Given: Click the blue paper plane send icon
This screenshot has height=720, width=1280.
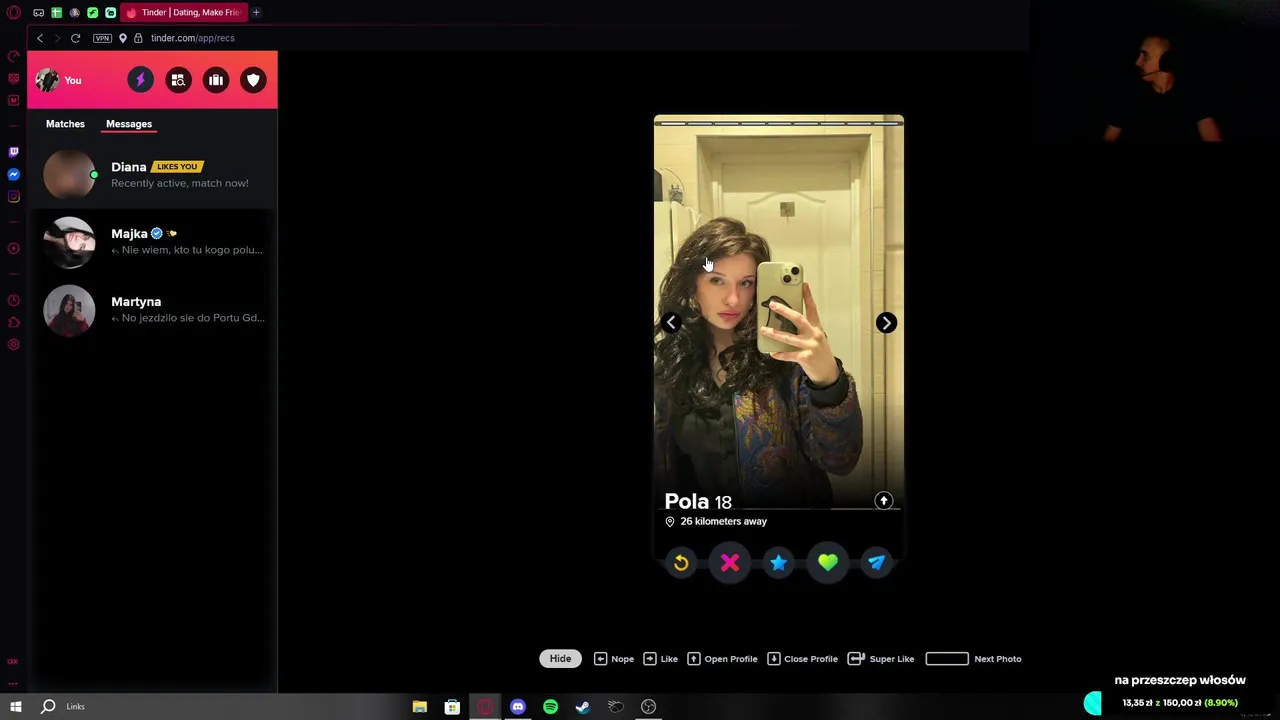Looking at the screenshot, I should [877, 563].
